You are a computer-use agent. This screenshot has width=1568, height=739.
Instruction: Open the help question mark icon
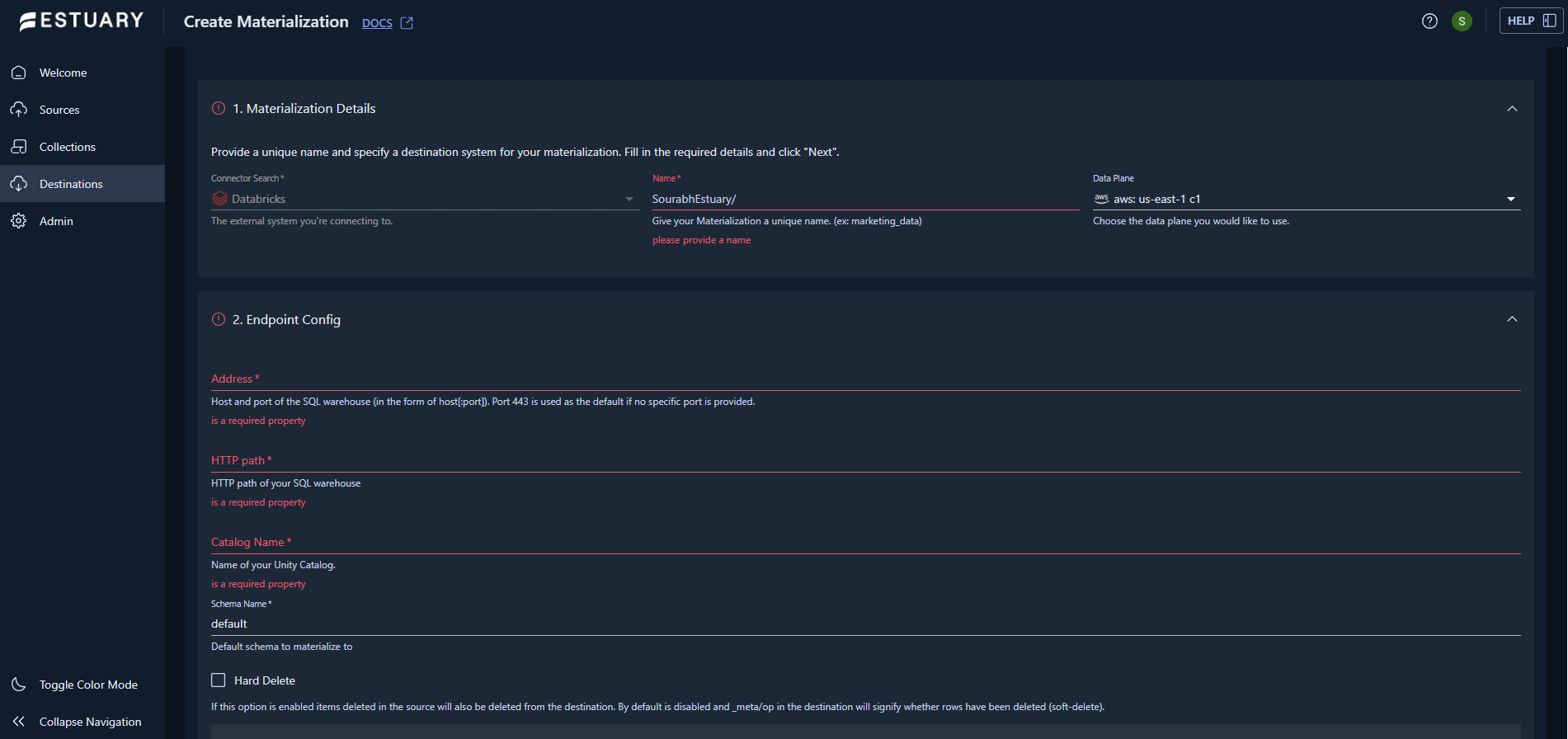coord(1429,21)
